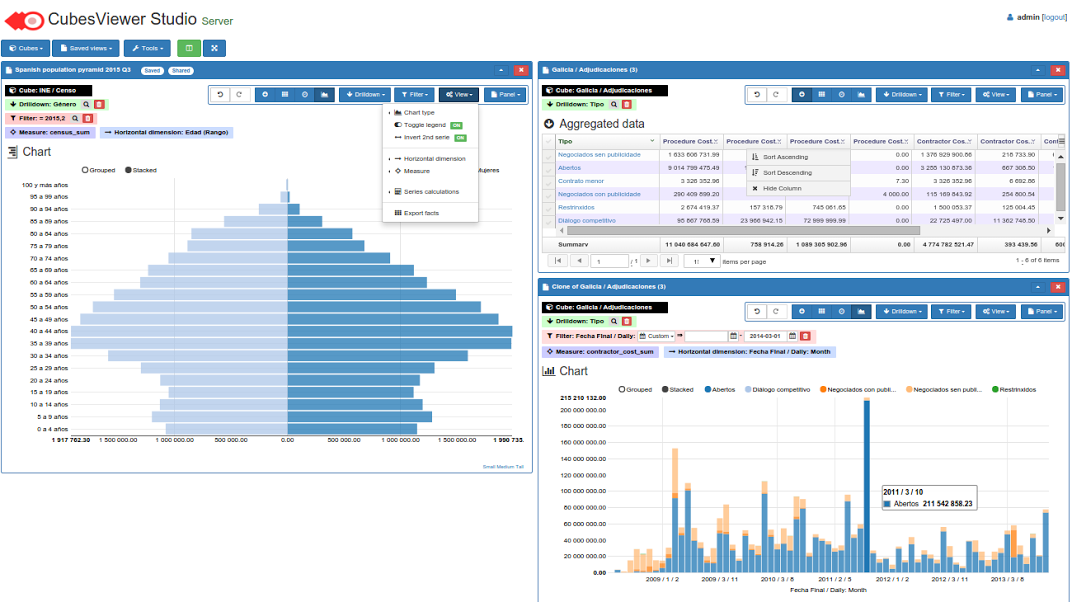The height and width of the screenshot is (602, 1072).
Task: Open the Restrinxidos row link
Action: 576,208
